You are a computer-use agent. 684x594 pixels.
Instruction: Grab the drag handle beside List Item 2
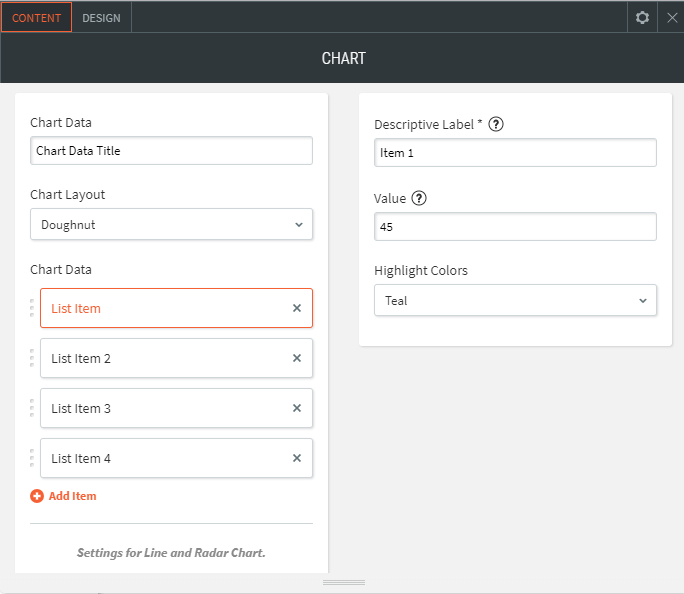32,358
